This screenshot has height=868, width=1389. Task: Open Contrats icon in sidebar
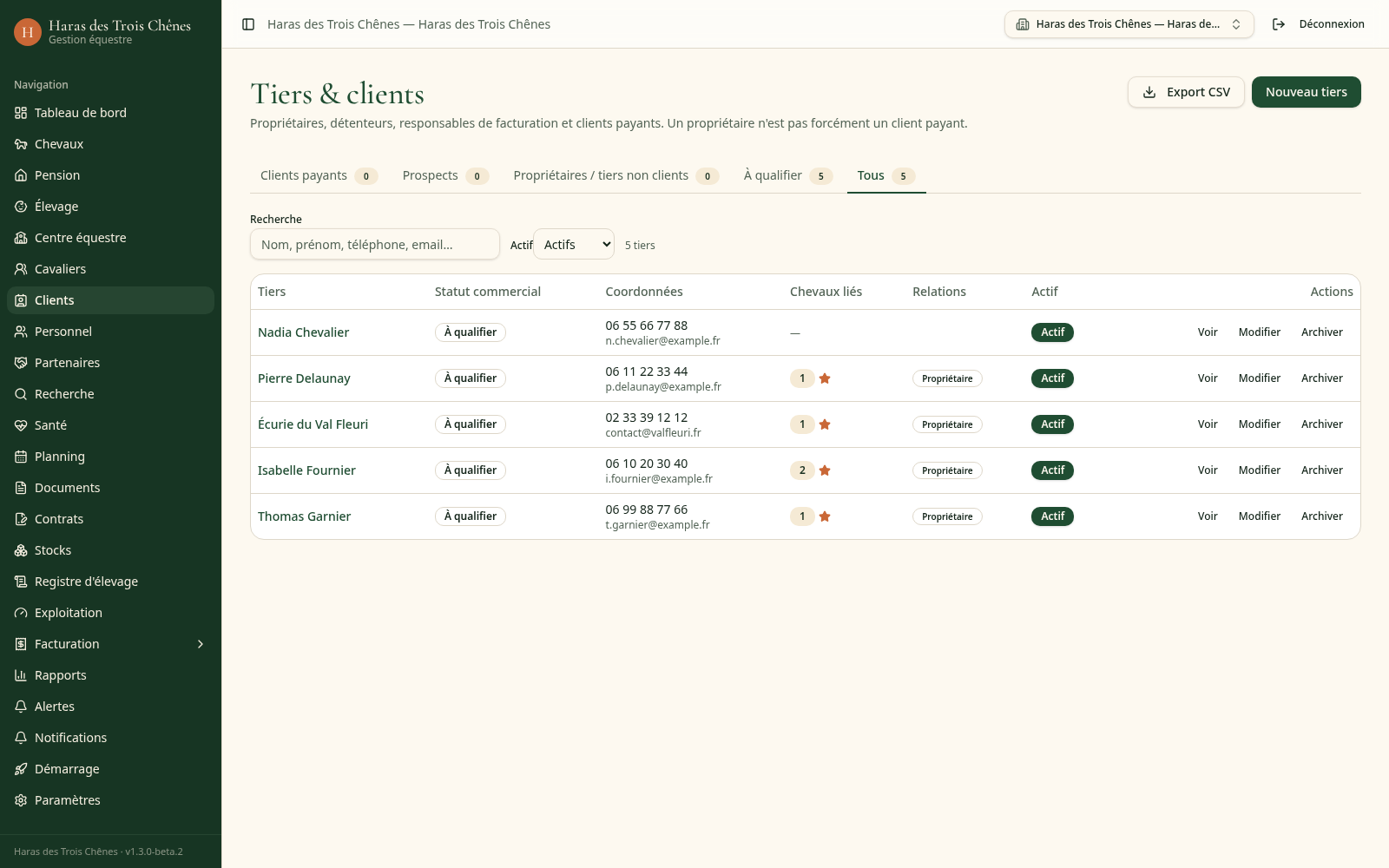(21, 519)
